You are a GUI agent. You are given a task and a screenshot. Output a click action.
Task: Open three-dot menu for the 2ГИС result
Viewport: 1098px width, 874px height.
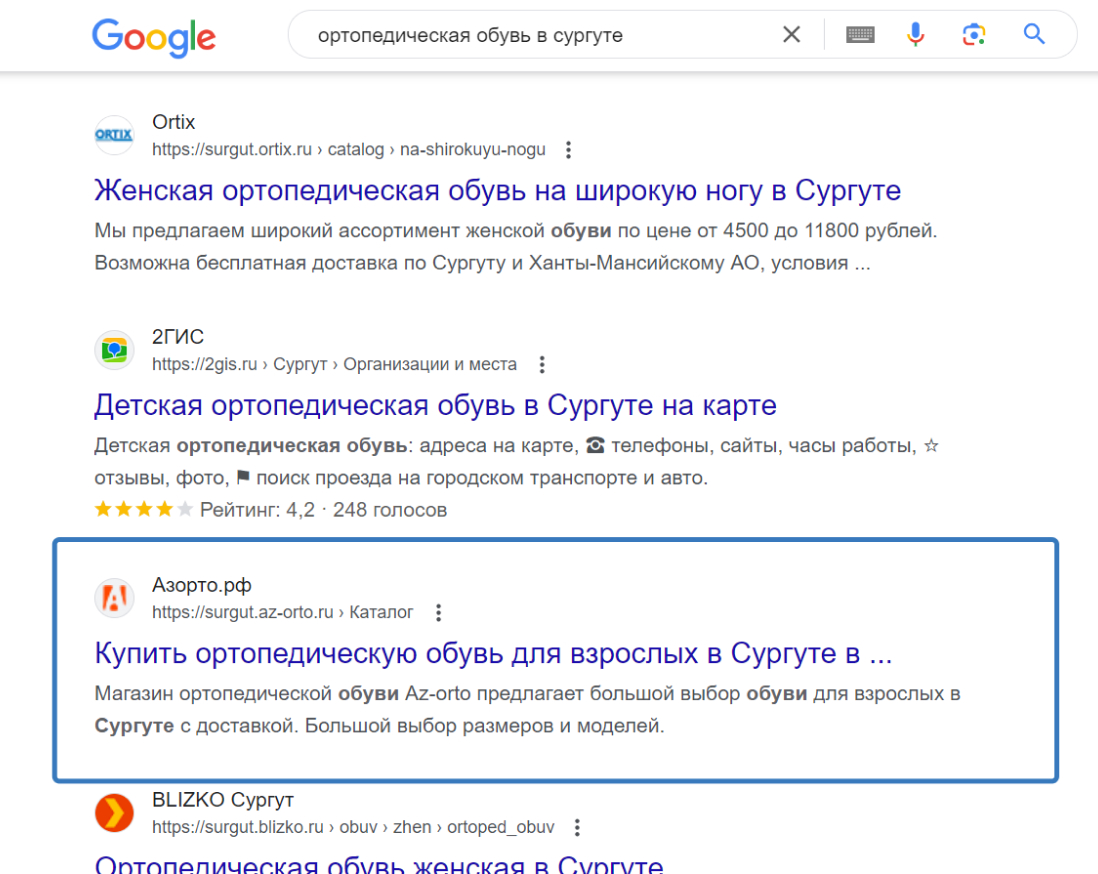pos(541,365)
